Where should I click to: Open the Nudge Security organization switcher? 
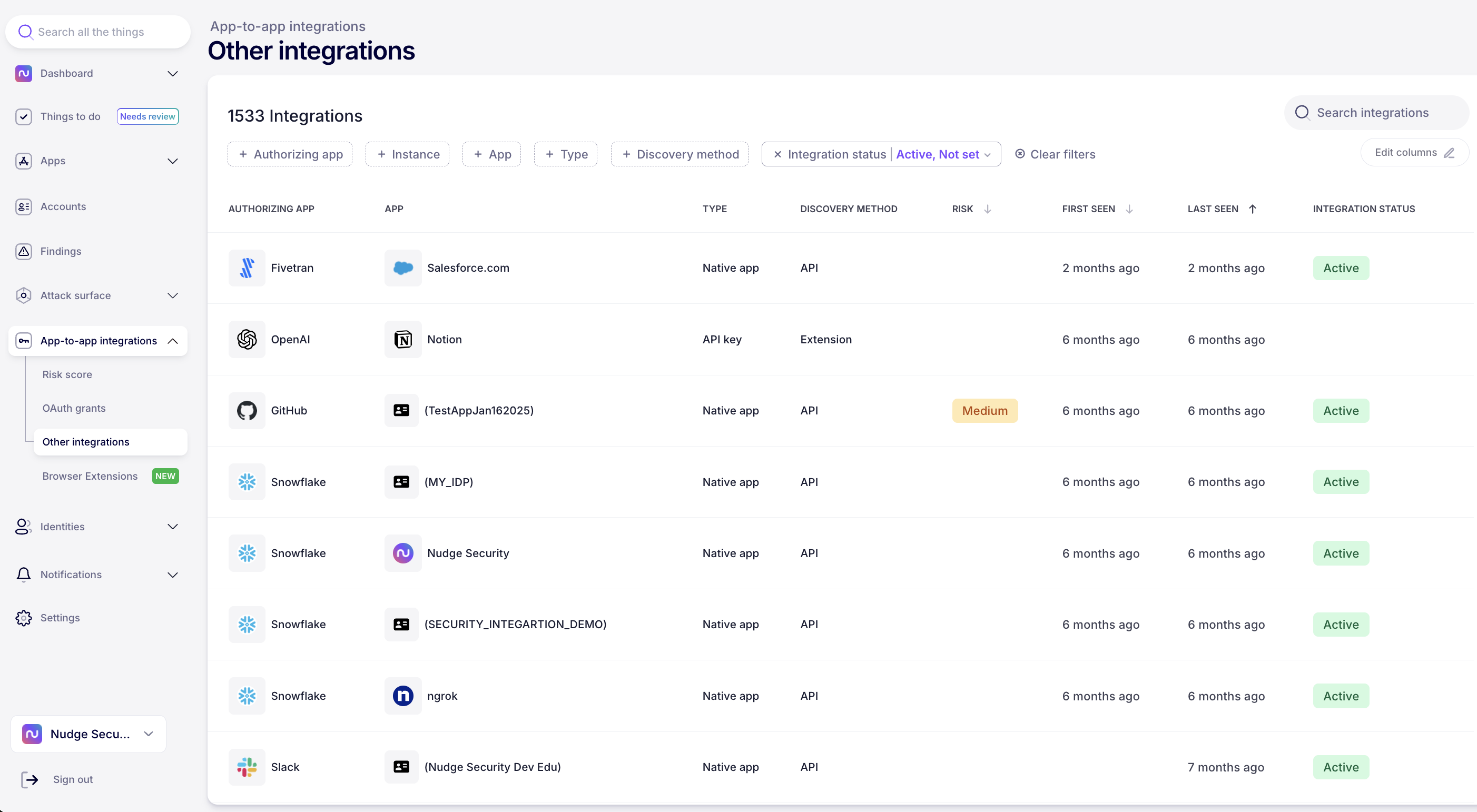(x=89, y=734)
